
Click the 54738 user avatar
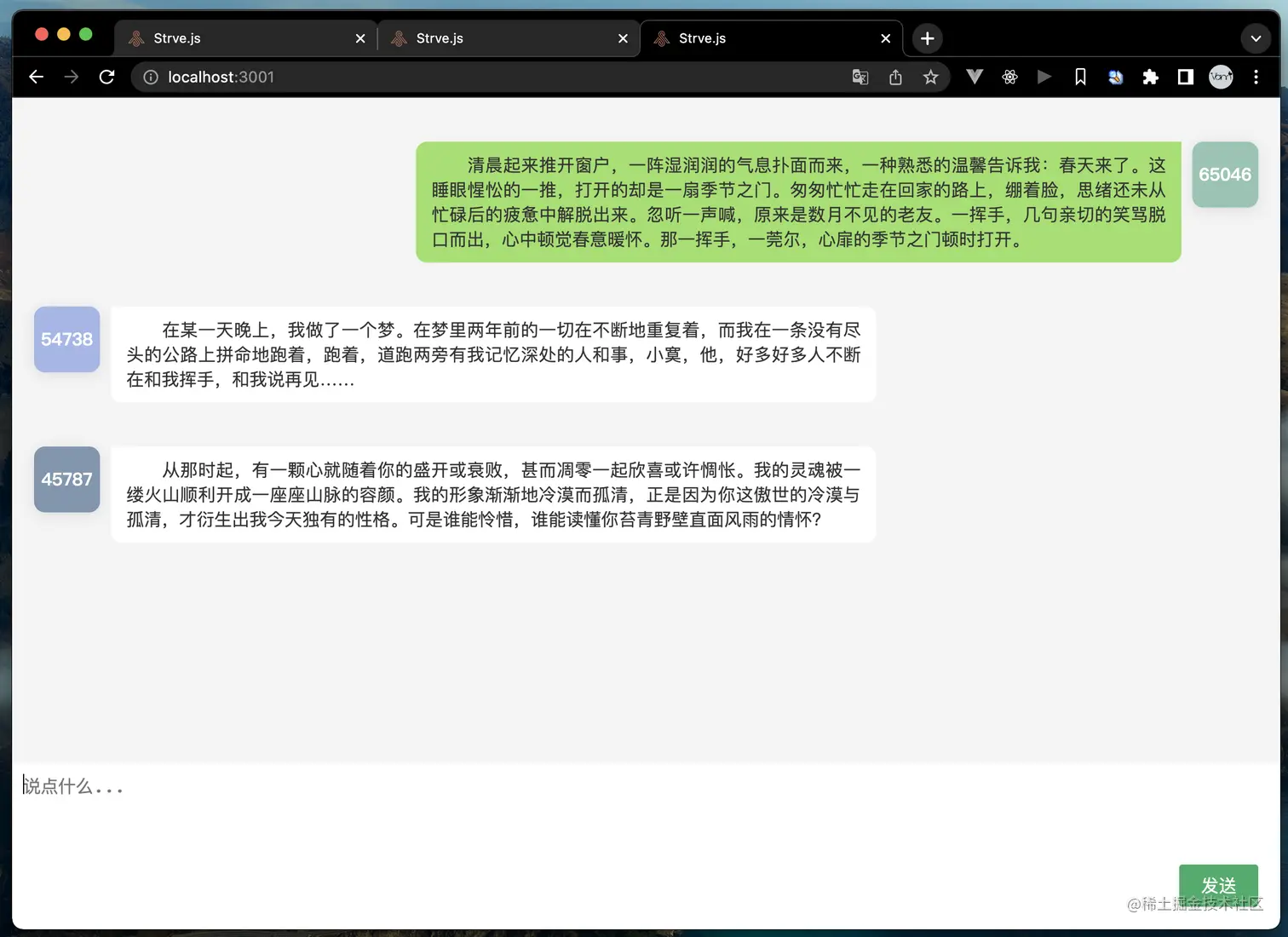(66, 339)
